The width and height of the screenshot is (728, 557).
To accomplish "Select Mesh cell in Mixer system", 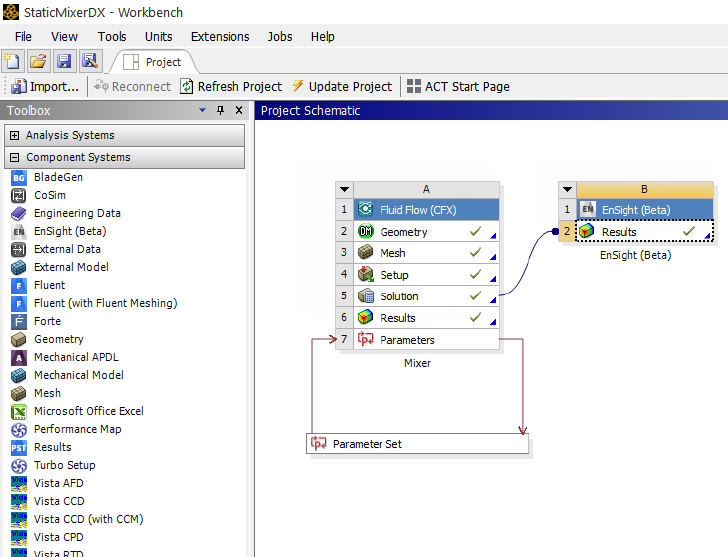I will coord(426,253).
